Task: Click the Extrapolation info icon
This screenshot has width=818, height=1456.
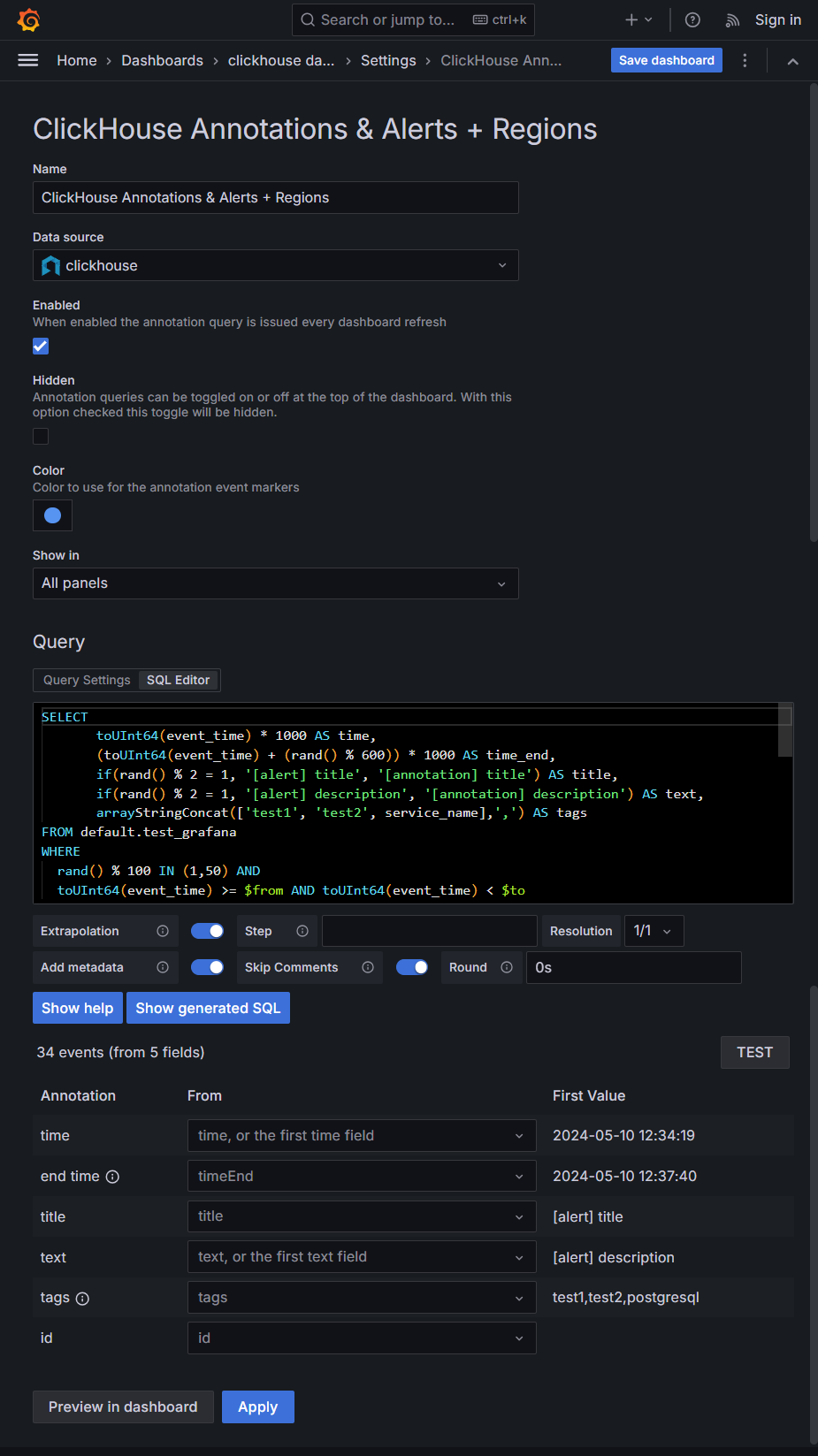Action: 163,931
